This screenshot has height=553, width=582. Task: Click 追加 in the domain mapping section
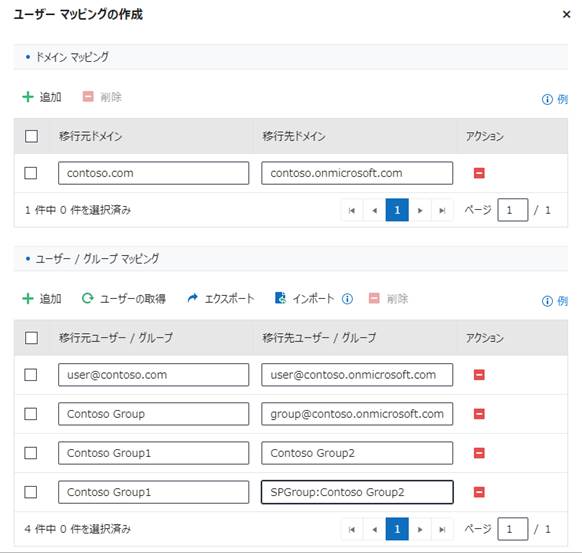[x=42, y=97]
